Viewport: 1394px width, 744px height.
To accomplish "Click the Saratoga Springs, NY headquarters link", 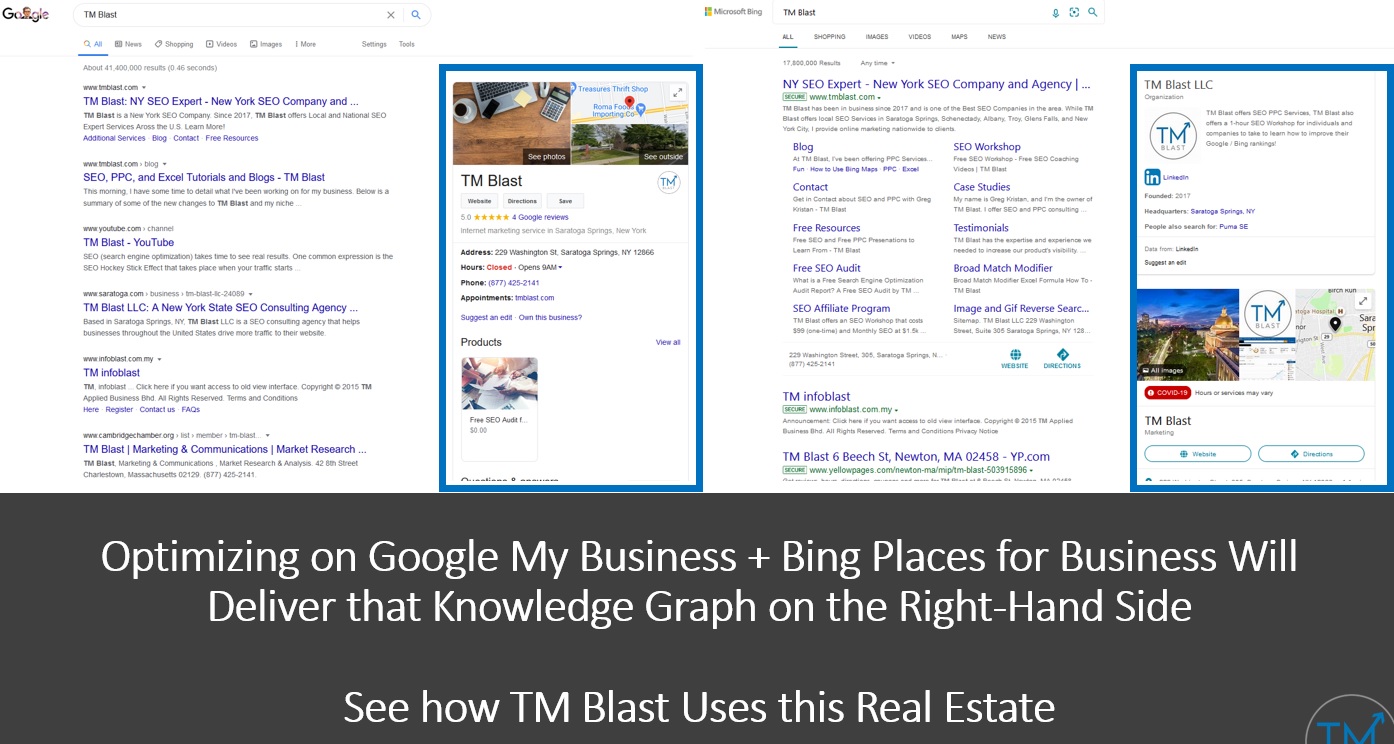I will click(x=1223, y=212).
